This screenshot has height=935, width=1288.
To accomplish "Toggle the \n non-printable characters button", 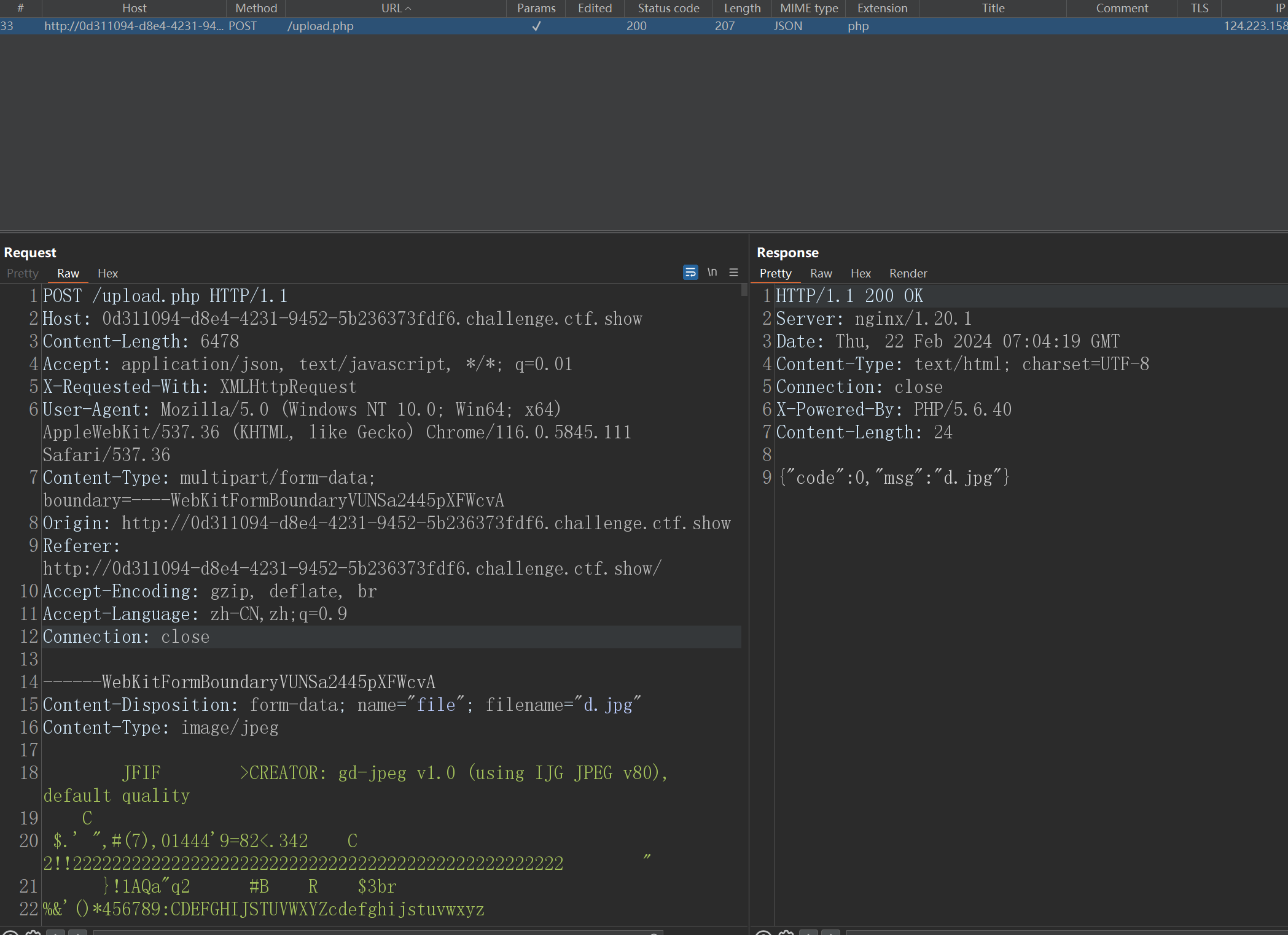I will pyautogui.click(x=712, y=272).
